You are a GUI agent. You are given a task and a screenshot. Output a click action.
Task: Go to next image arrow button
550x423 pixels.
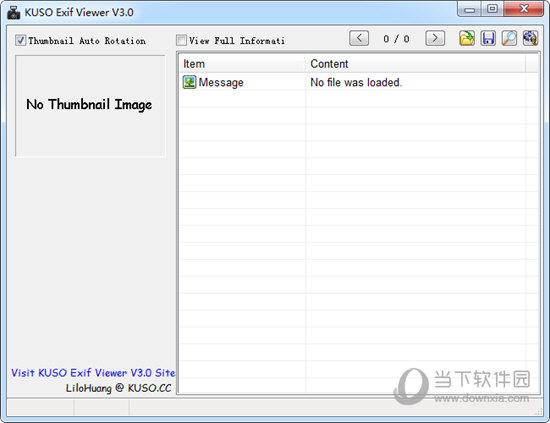coord(435,38)
